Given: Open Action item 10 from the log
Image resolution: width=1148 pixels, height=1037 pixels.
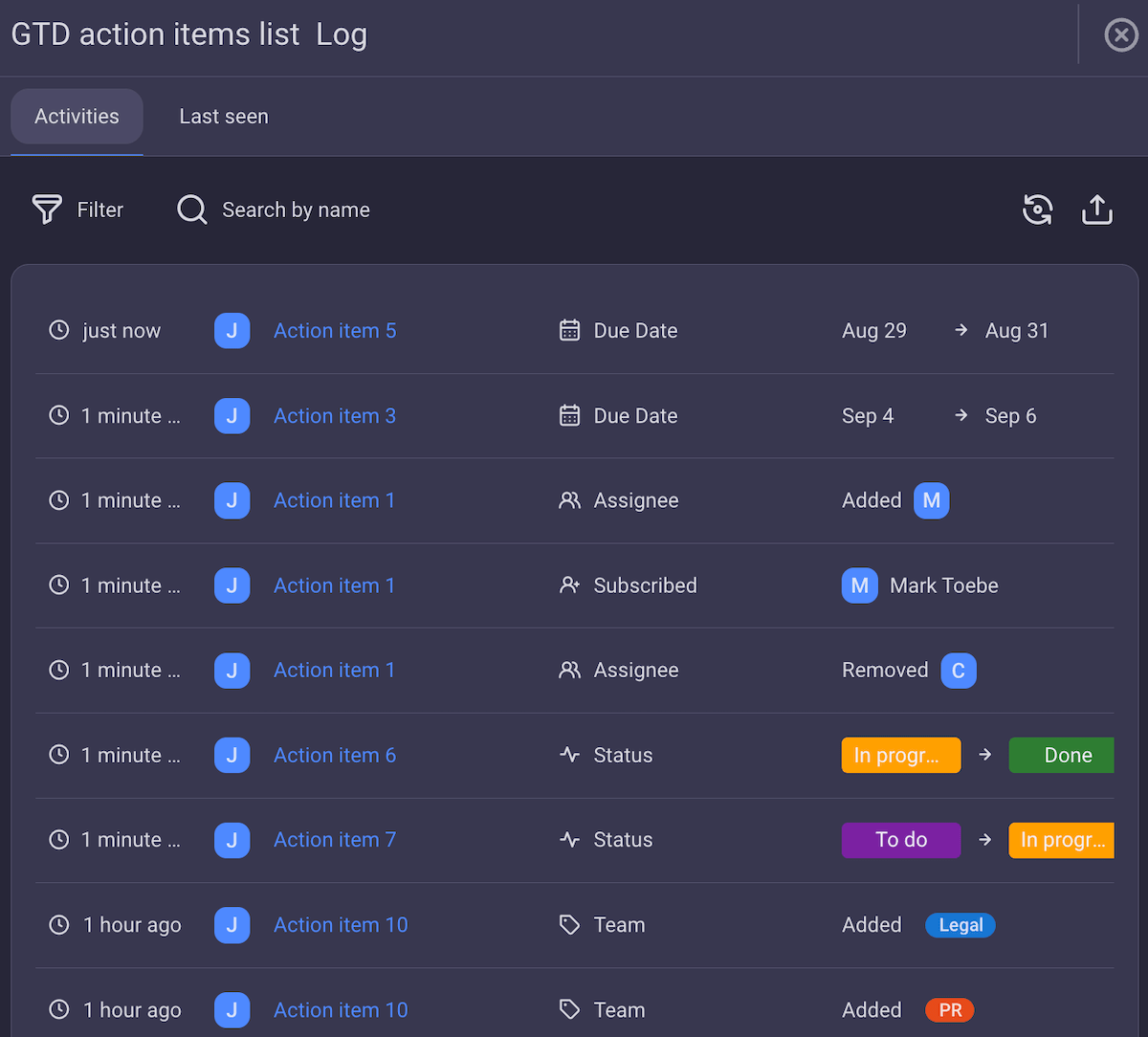Looking at the screenshot, I should (x=341, y=925).
